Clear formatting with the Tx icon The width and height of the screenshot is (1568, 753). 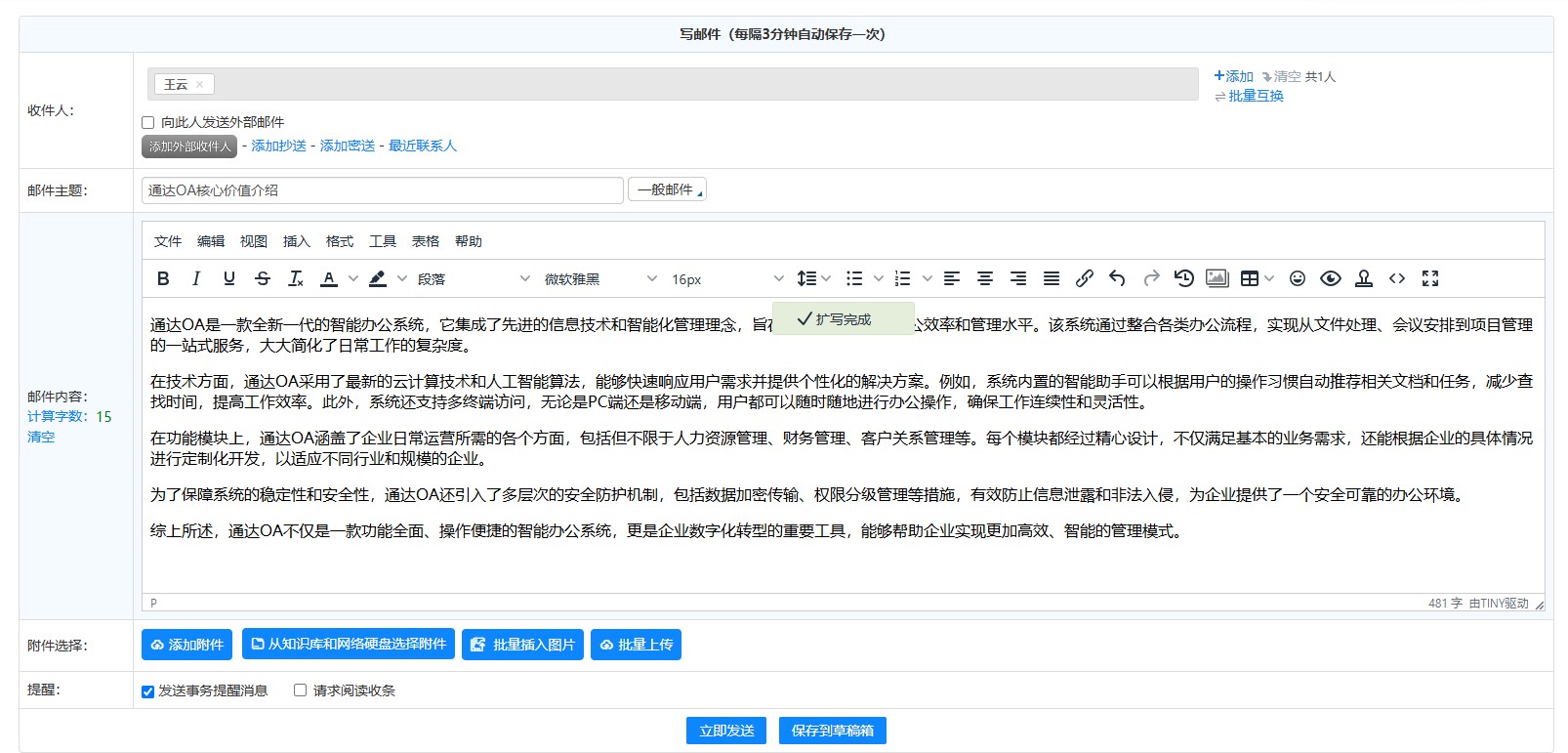coord(296,278)
